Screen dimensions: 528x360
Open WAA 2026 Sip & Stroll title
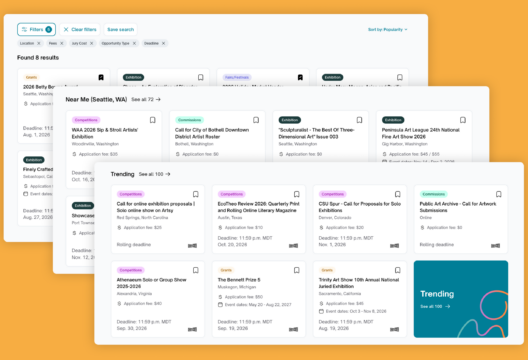click(x=105, y=133)
